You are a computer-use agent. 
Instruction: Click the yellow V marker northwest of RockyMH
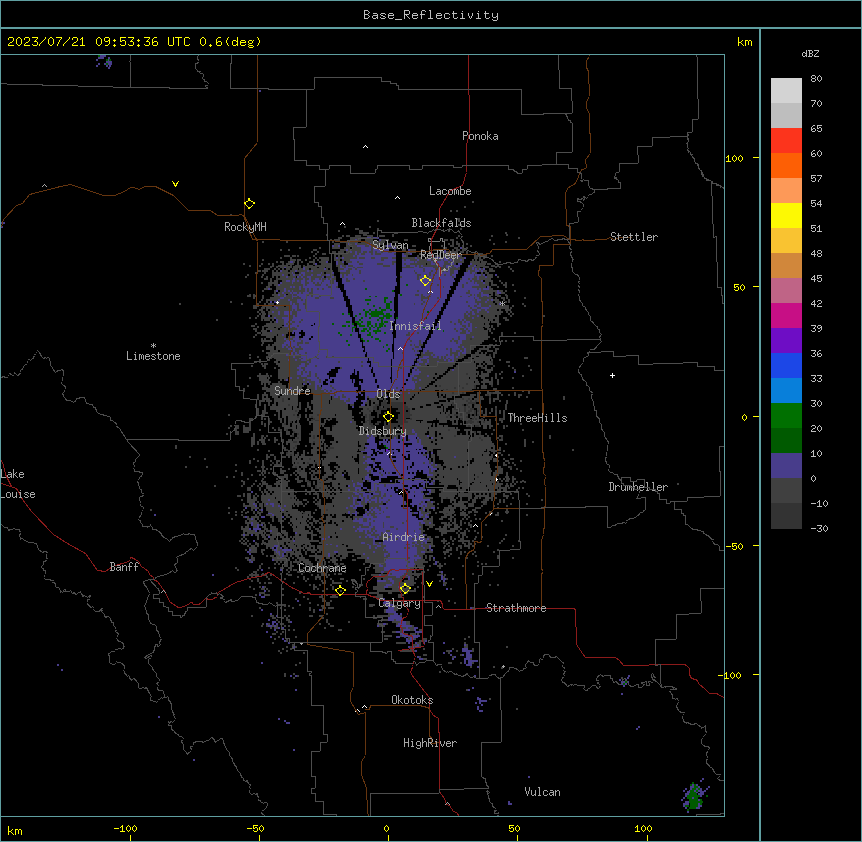point(175,184)
